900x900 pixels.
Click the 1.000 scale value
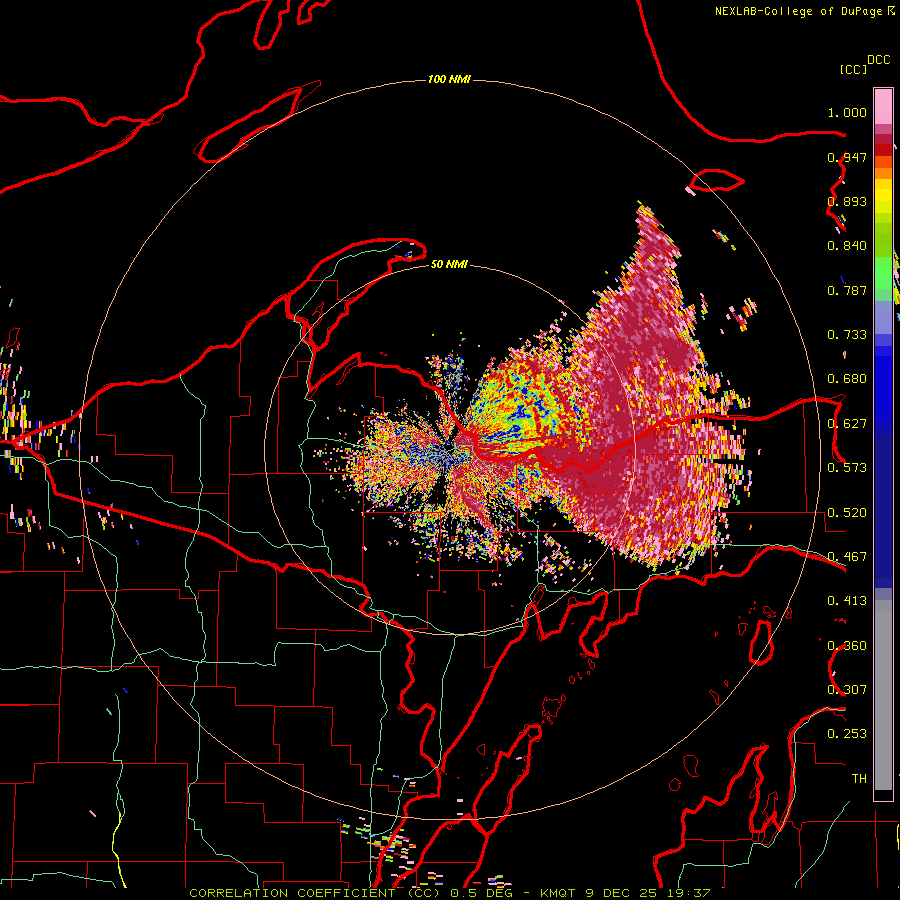(847, 112)
